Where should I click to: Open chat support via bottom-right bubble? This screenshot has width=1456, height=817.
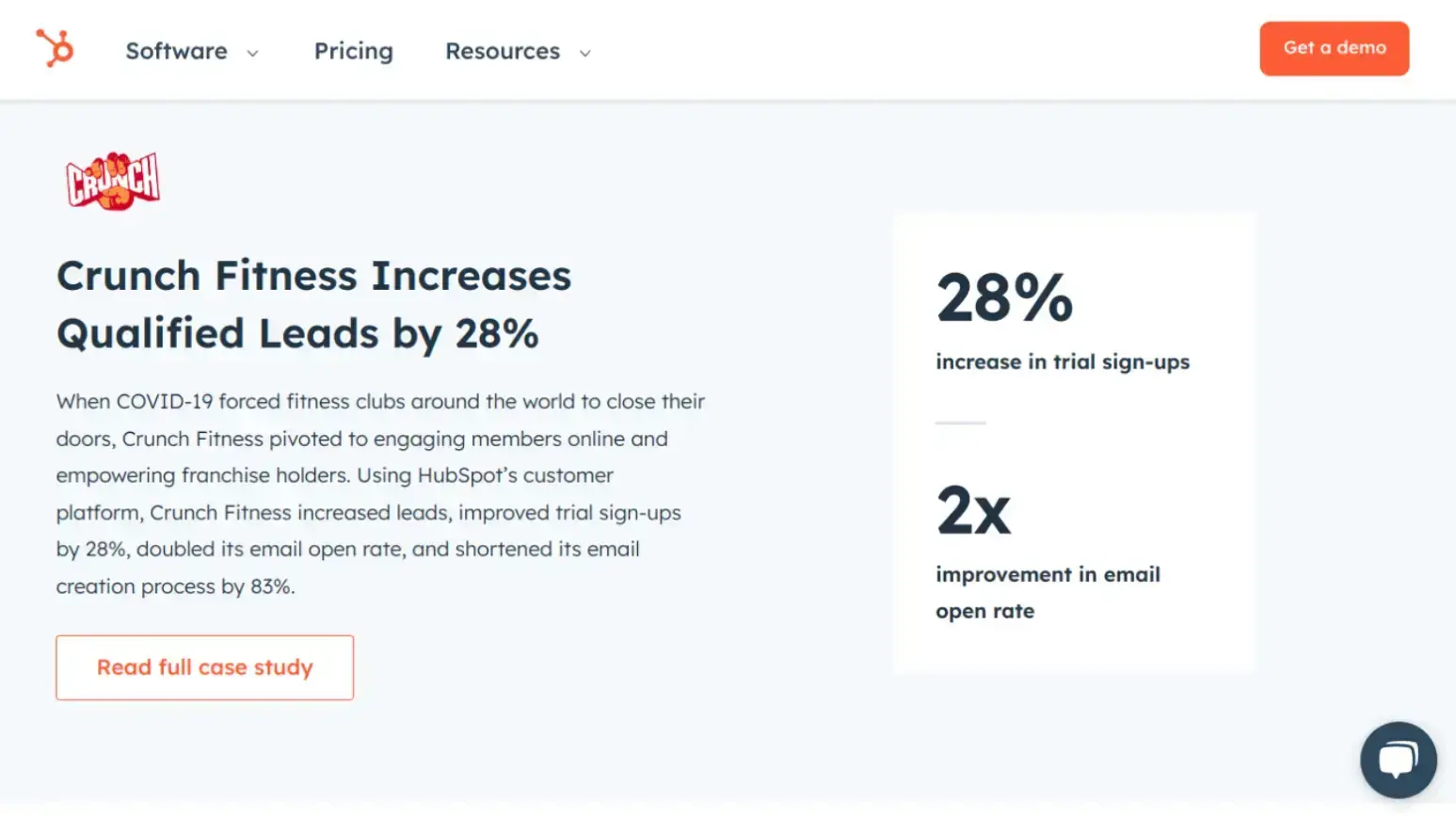click(1398, 760)
